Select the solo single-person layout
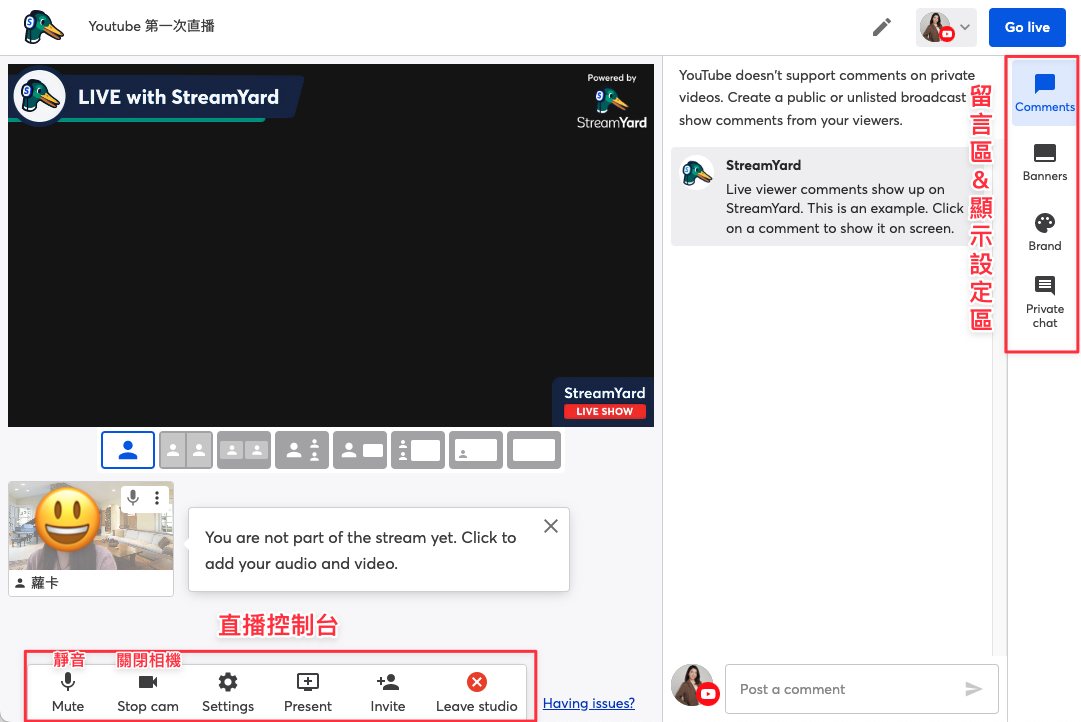This screenshot has height=722, width=1081. point(128,450)
